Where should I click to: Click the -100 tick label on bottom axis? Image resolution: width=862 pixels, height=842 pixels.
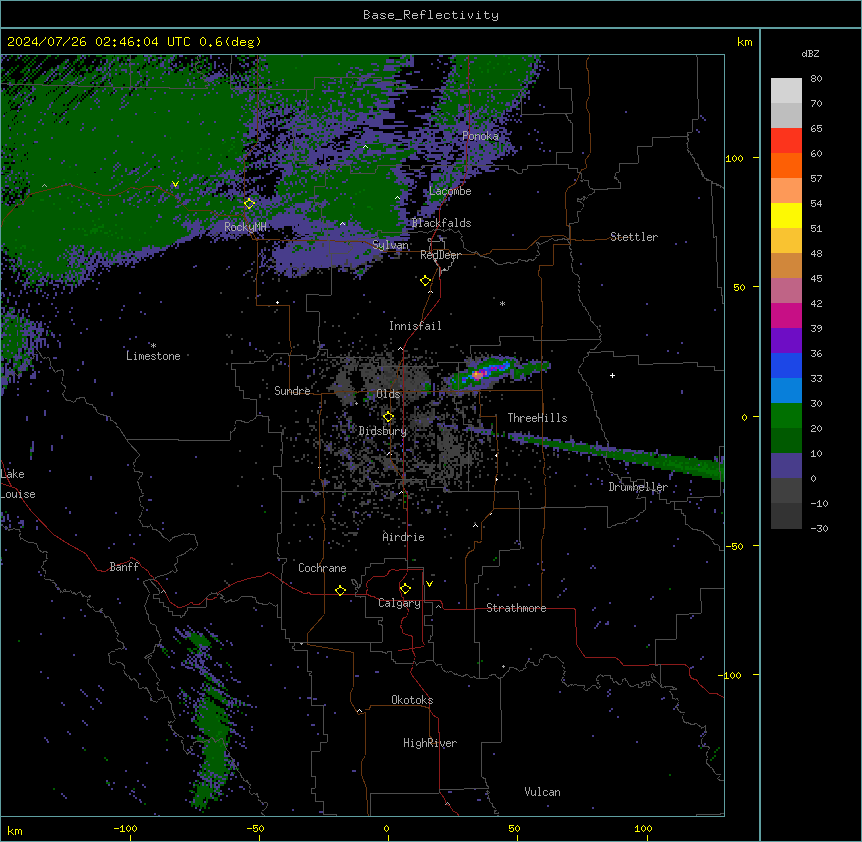click(x=125, y=828)
